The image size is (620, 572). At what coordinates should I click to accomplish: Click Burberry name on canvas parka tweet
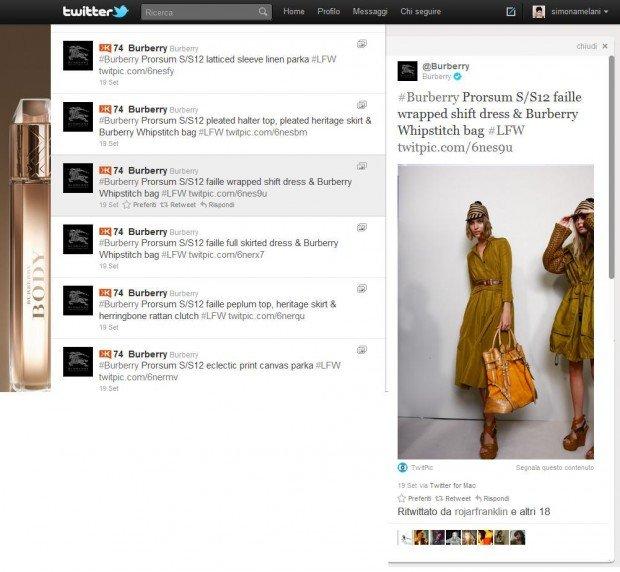click(x=147, y=354)
